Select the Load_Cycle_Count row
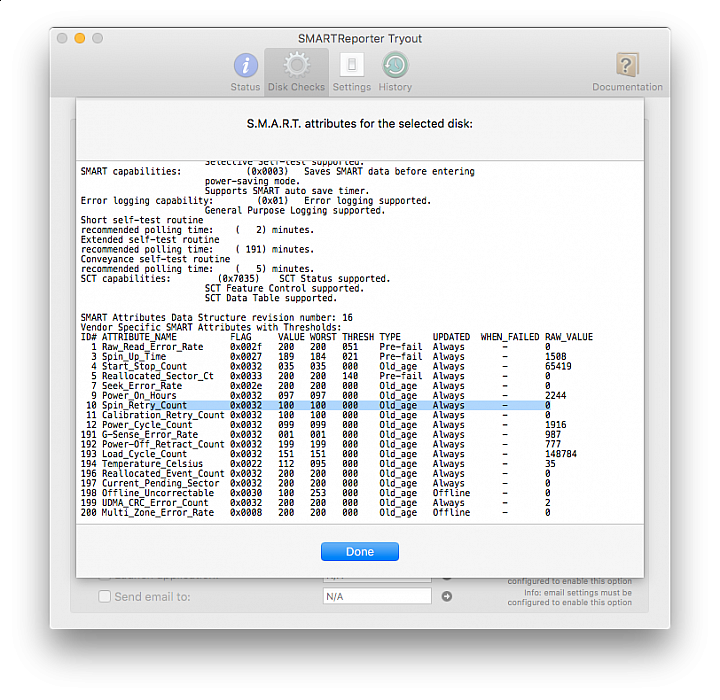This screenshot has height=700, width=720. (x=329, y=454)
